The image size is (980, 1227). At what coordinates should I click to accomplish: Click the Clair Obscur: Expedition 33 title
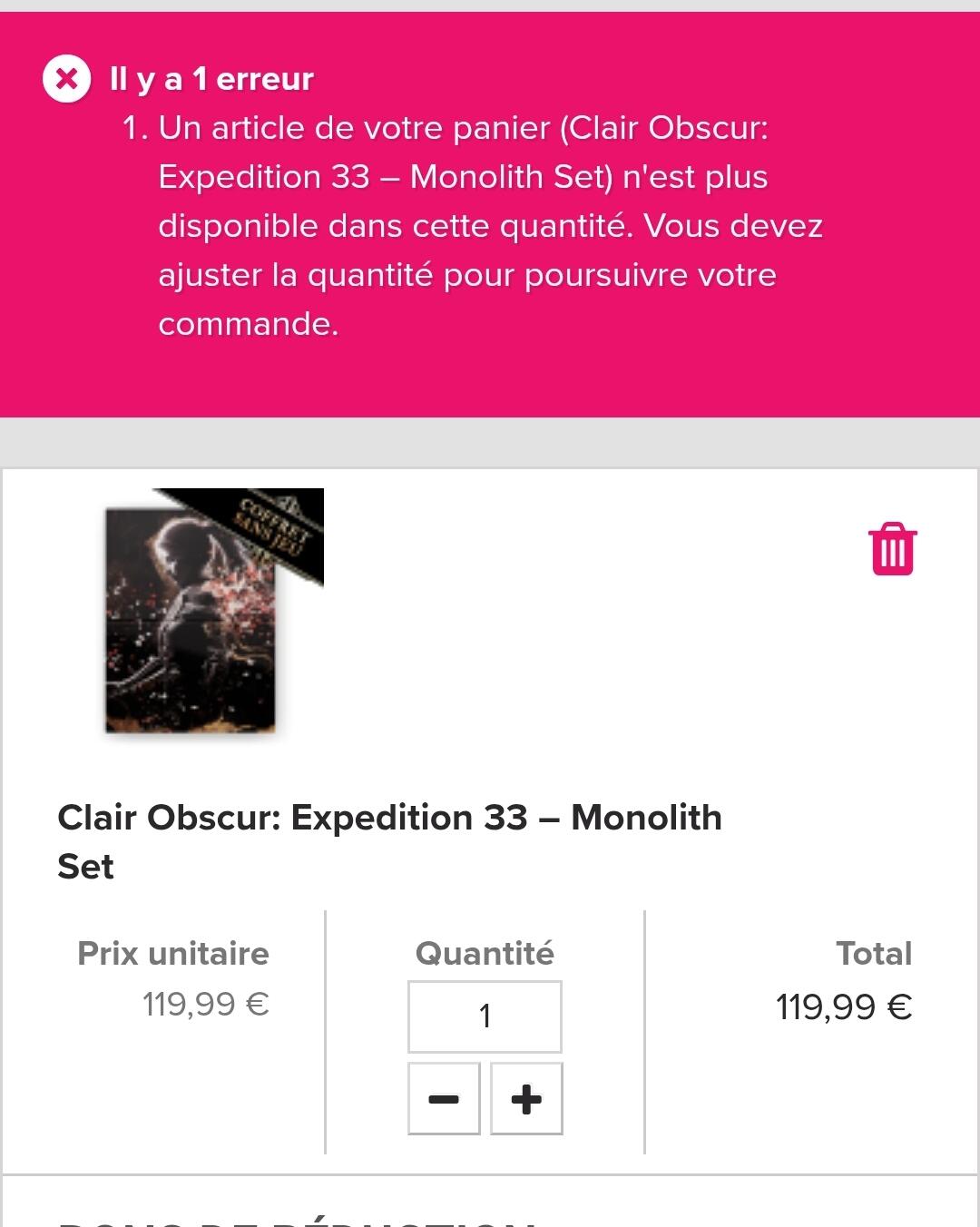click(x=389, y=841)
